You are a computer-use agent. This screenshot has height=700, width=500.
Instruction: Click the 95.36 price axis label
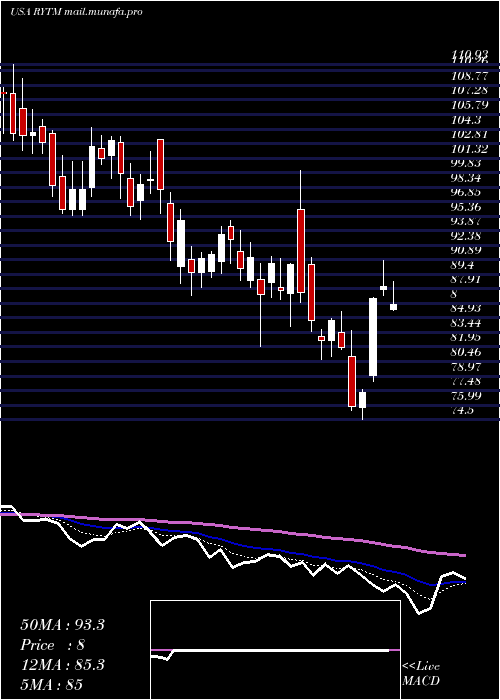[468, 207]
